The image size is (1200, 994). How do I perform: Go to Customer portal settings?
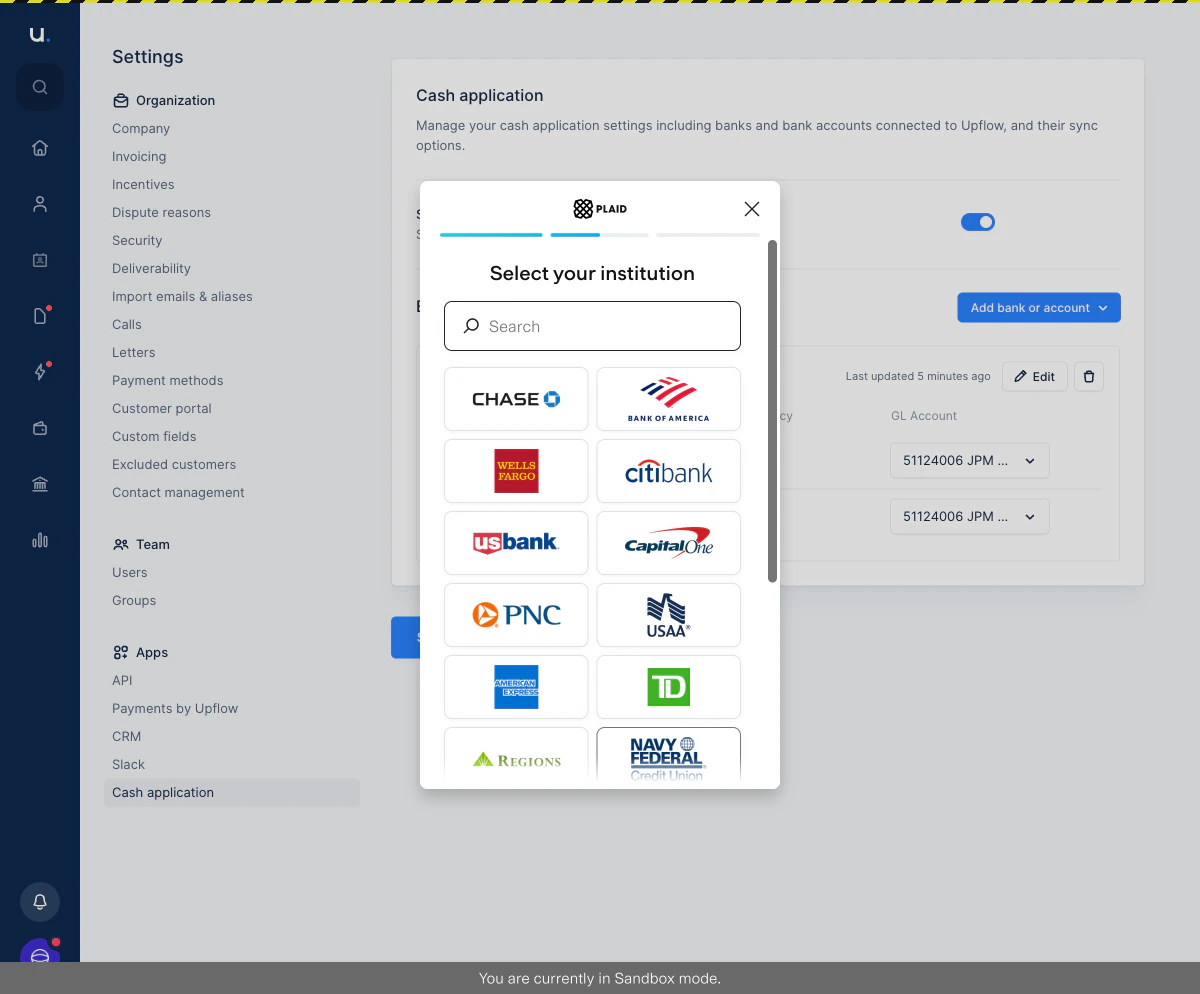pyautogui.click(x=162, y=408)
